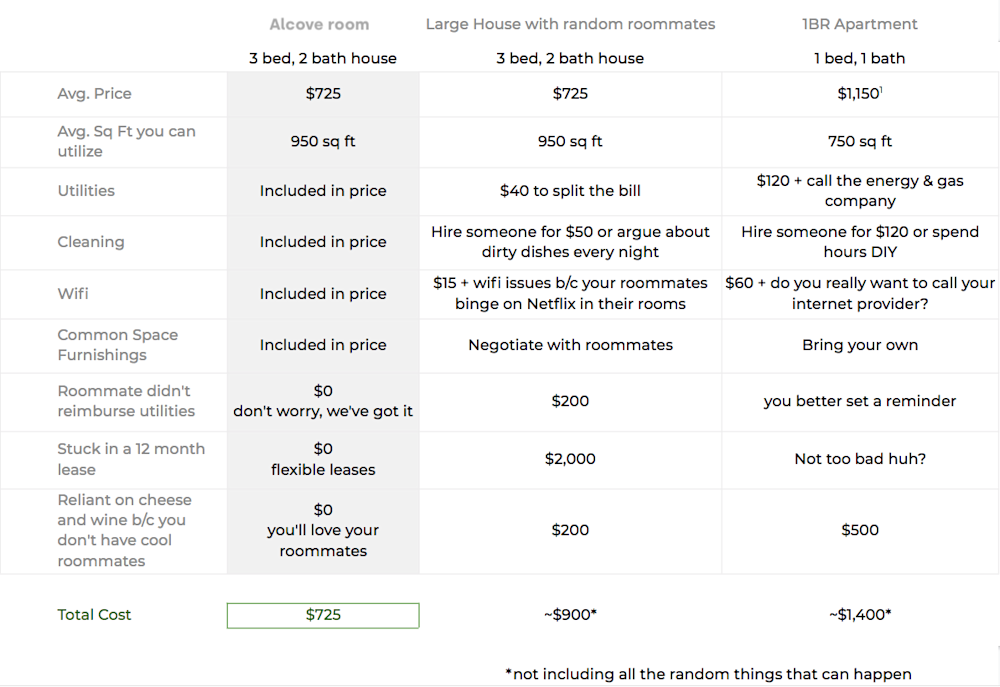Click the Total Cost label
The width and height of the screenshot is (1000, 687).
pyautogui.click(x=94, y=615)
